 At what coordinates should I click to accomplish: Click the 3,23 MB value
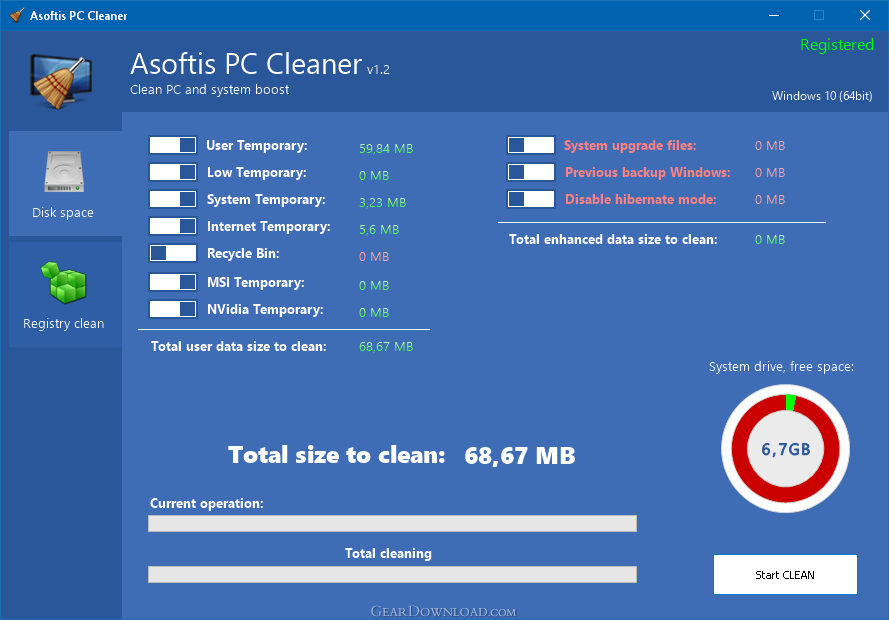[383, 203]
